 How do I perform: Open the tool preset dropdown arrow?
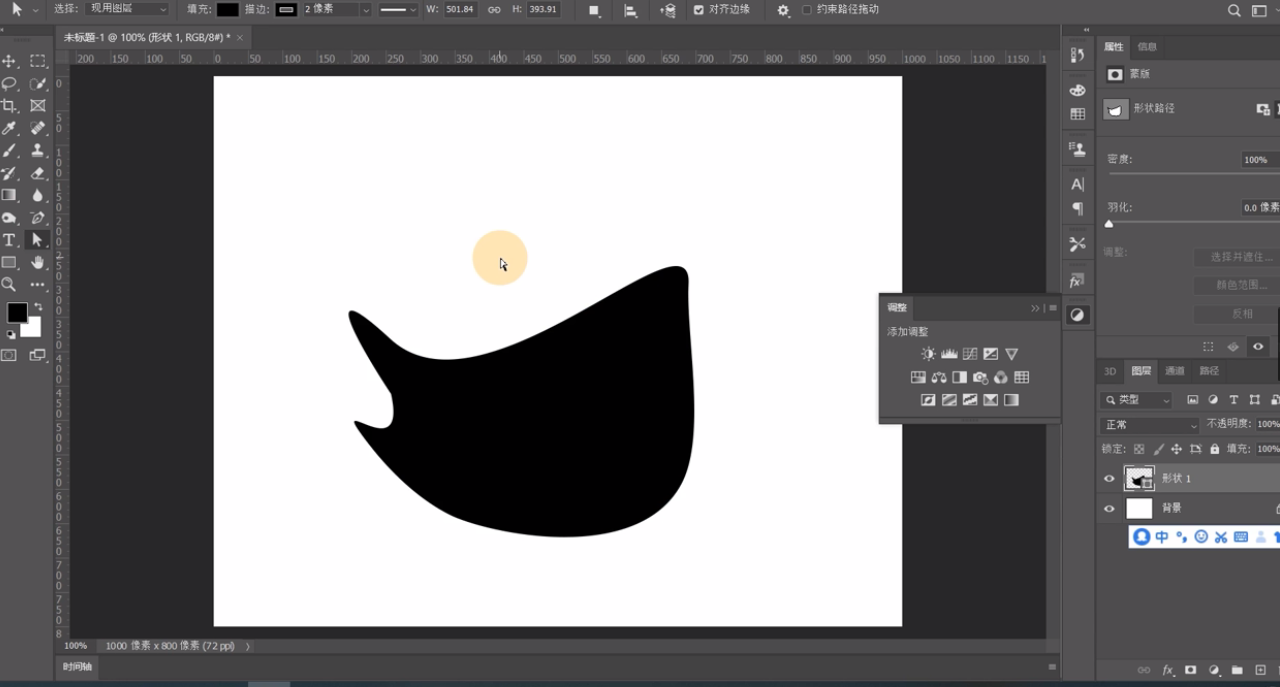tap(35, 10)
